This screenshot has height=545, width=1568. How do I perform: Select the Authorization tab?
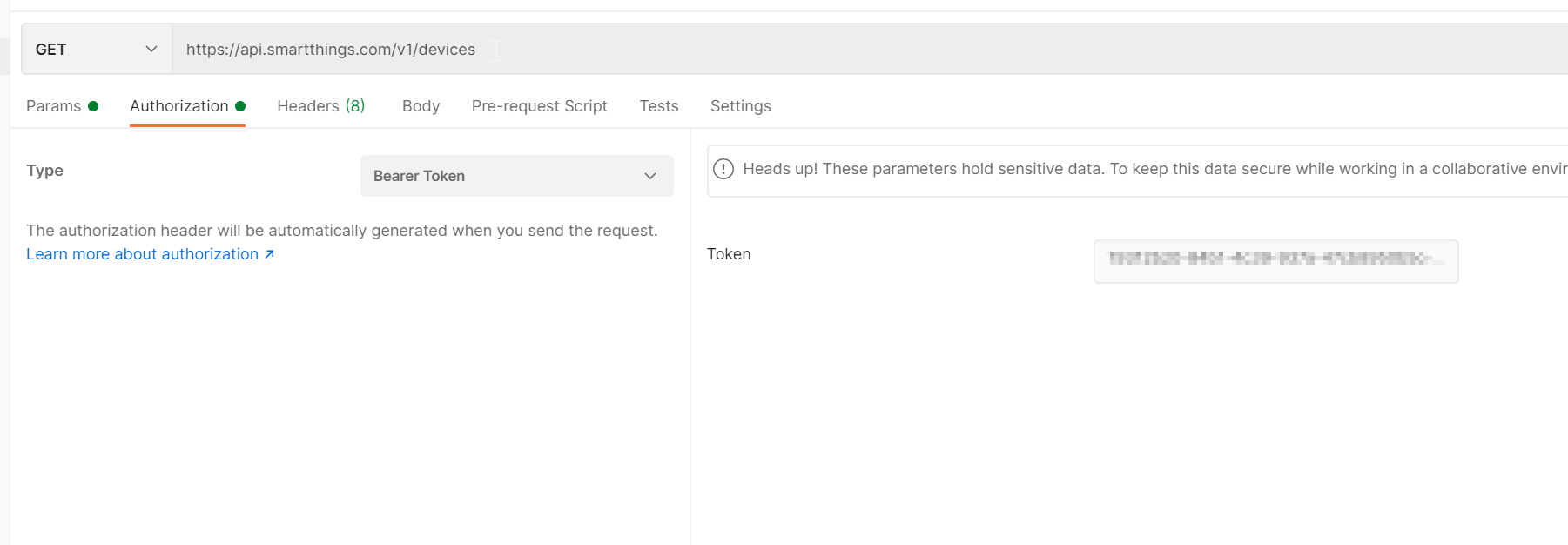click(x=179, y=106)
